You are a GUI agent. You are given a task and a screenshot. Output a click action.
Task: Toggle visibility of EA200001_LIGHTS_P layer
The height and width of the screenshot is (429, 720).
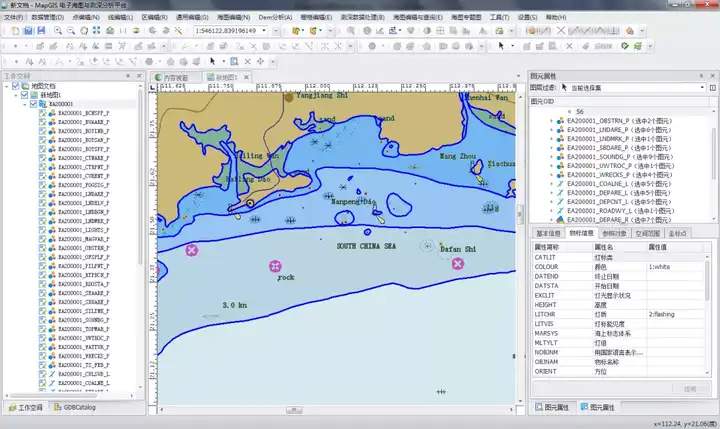coord(42,230)
